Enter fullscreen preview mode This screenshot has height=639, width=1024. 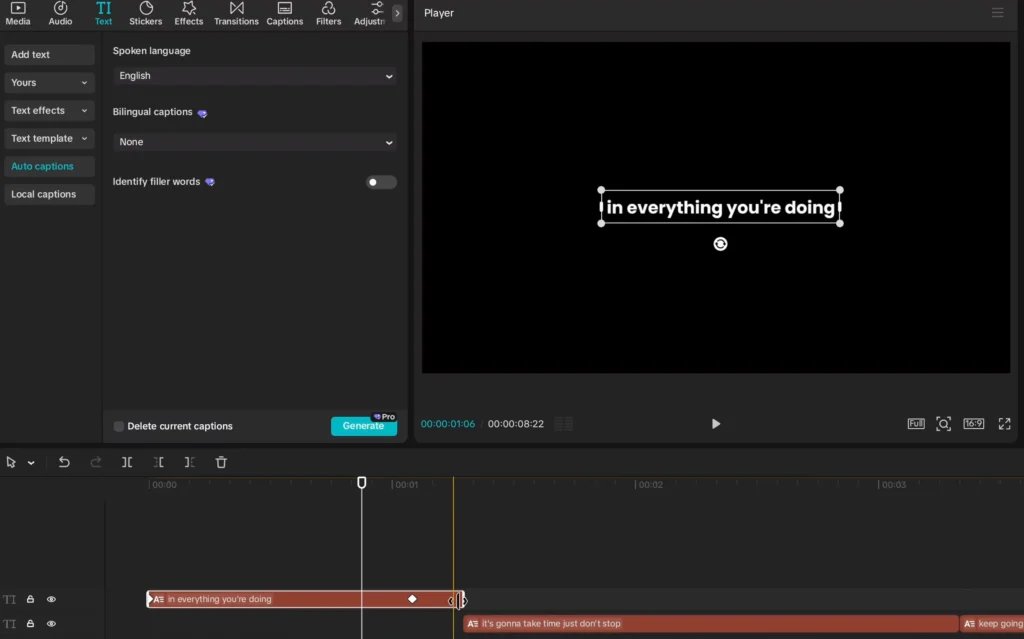coord(1004,423)
